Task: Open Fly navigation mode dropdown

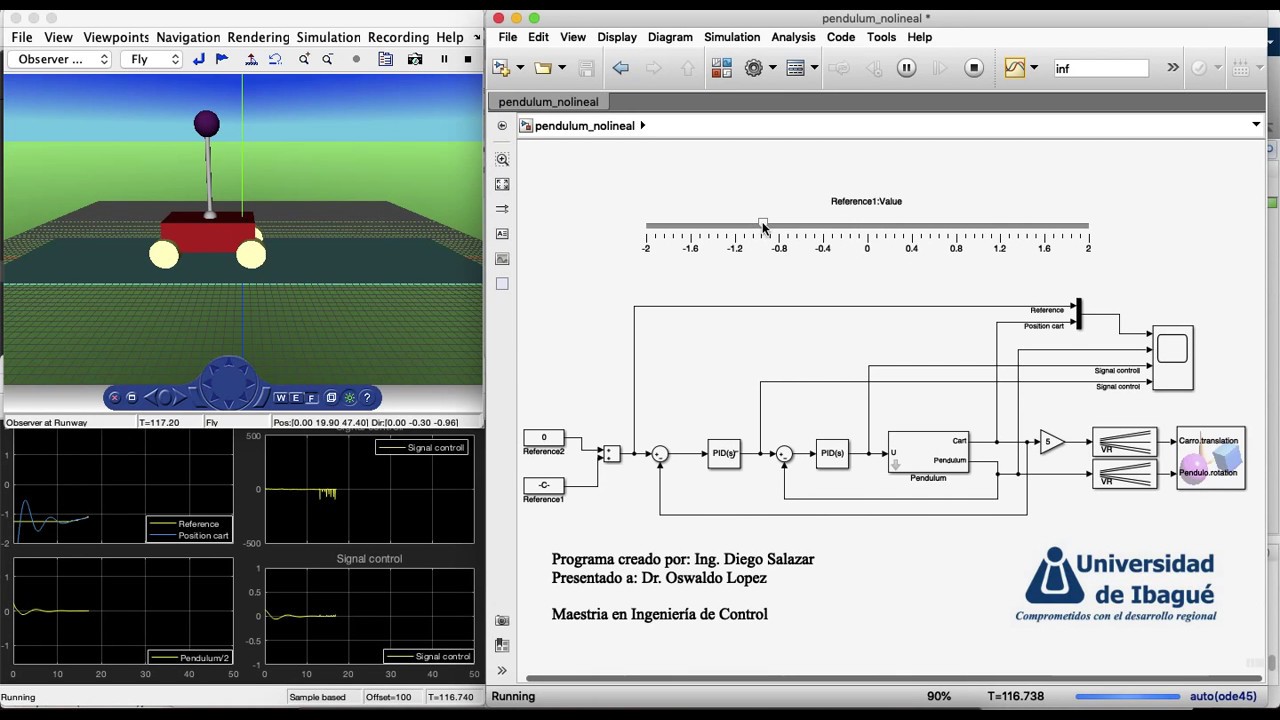Action: [151, 60]
